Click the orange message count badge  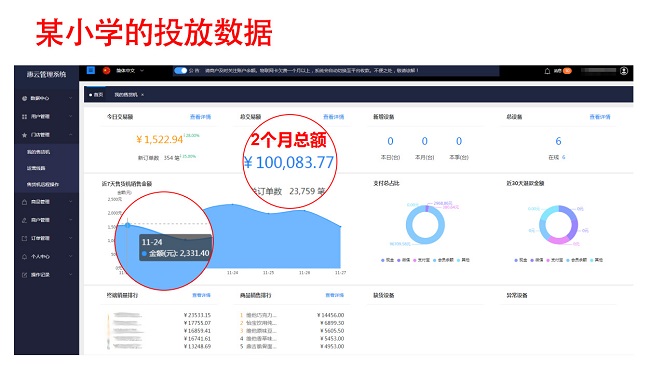point(567,71)
